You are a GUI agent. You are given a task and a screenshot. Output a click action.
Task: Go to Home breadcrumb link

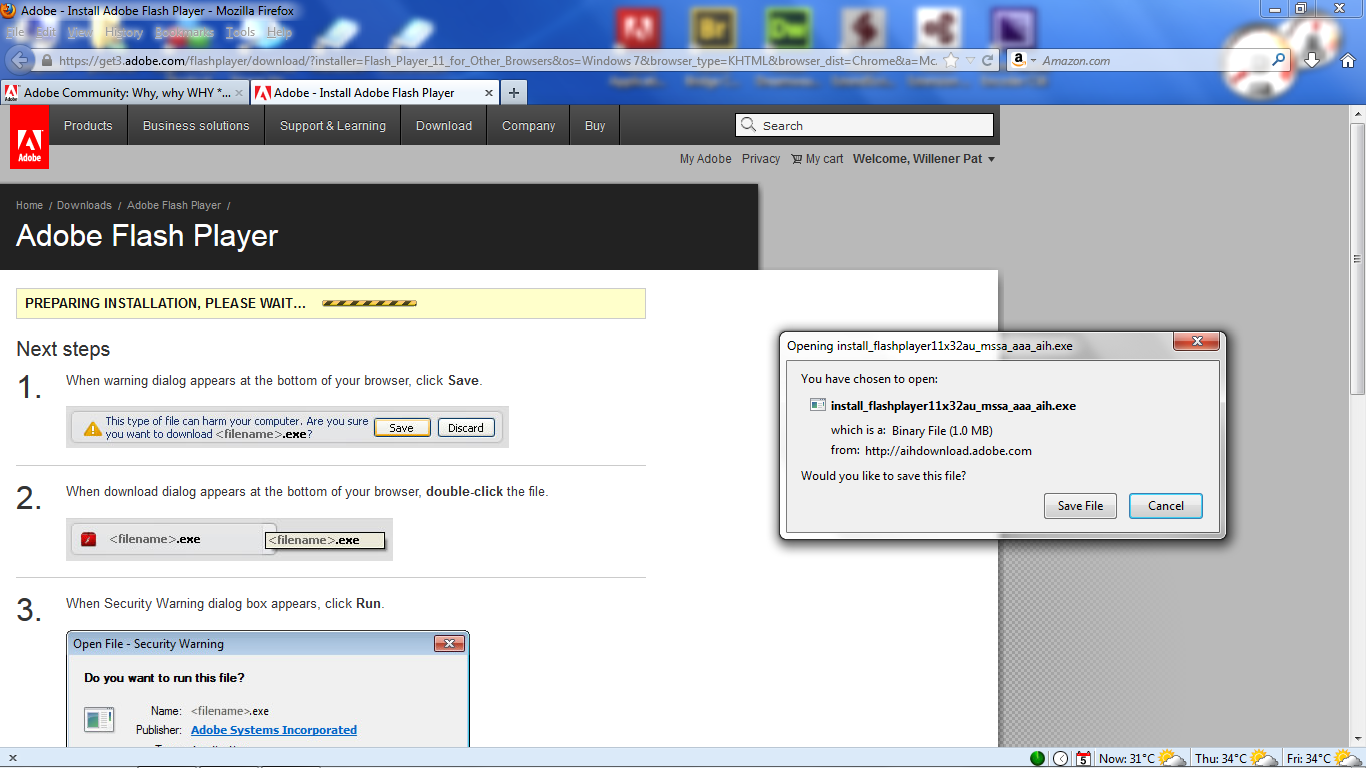point(29,205)
